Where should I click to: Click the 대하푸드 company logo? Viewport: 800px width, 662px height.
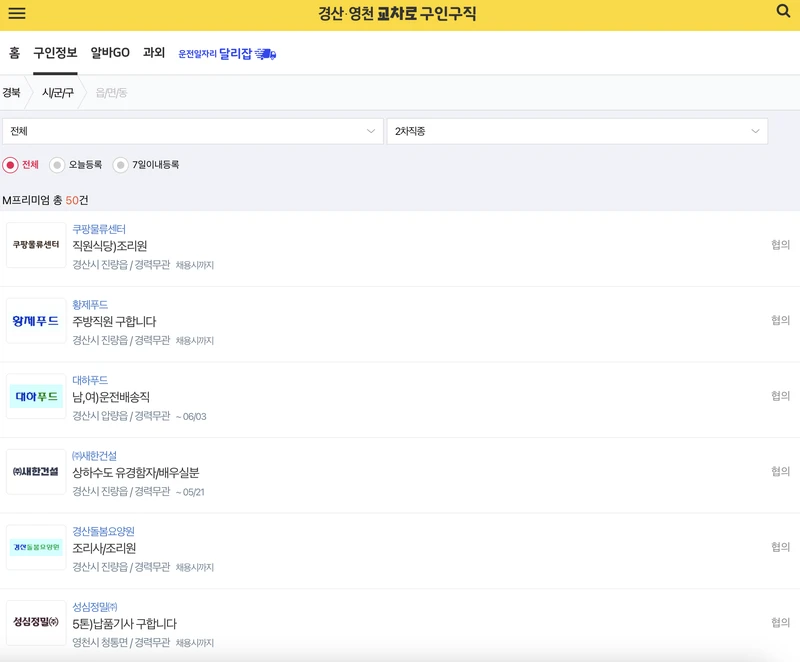(36, 397)
